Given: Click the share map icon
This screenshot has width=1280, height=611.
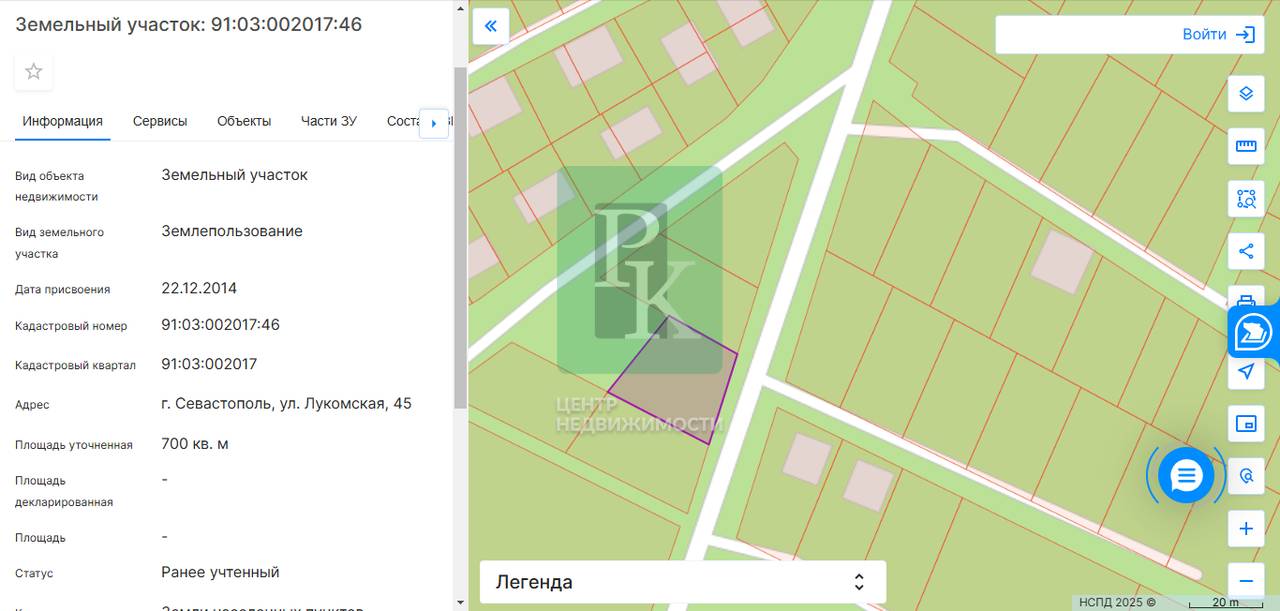Looking at the screenshot, I should point(1246,251).
